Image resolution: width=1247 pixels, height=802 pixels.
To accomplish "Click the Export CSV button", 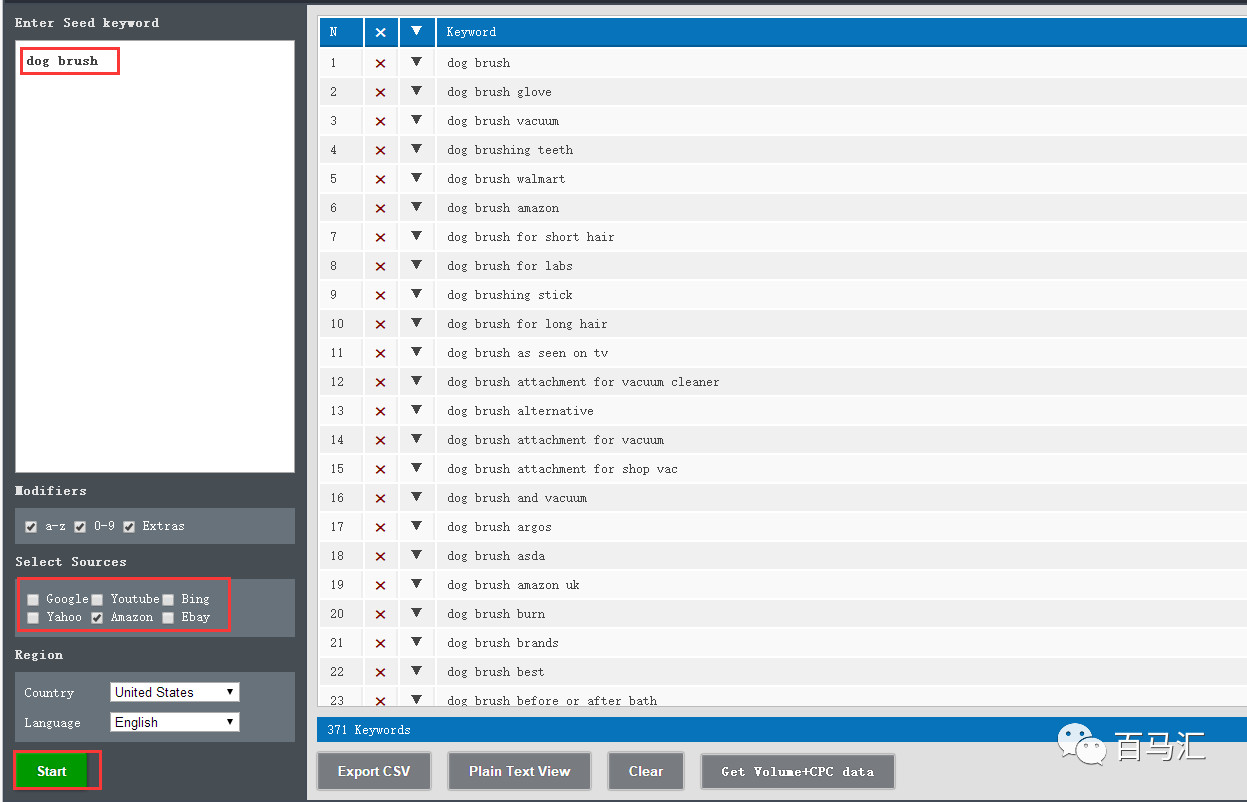I will (x=373, y=771).
